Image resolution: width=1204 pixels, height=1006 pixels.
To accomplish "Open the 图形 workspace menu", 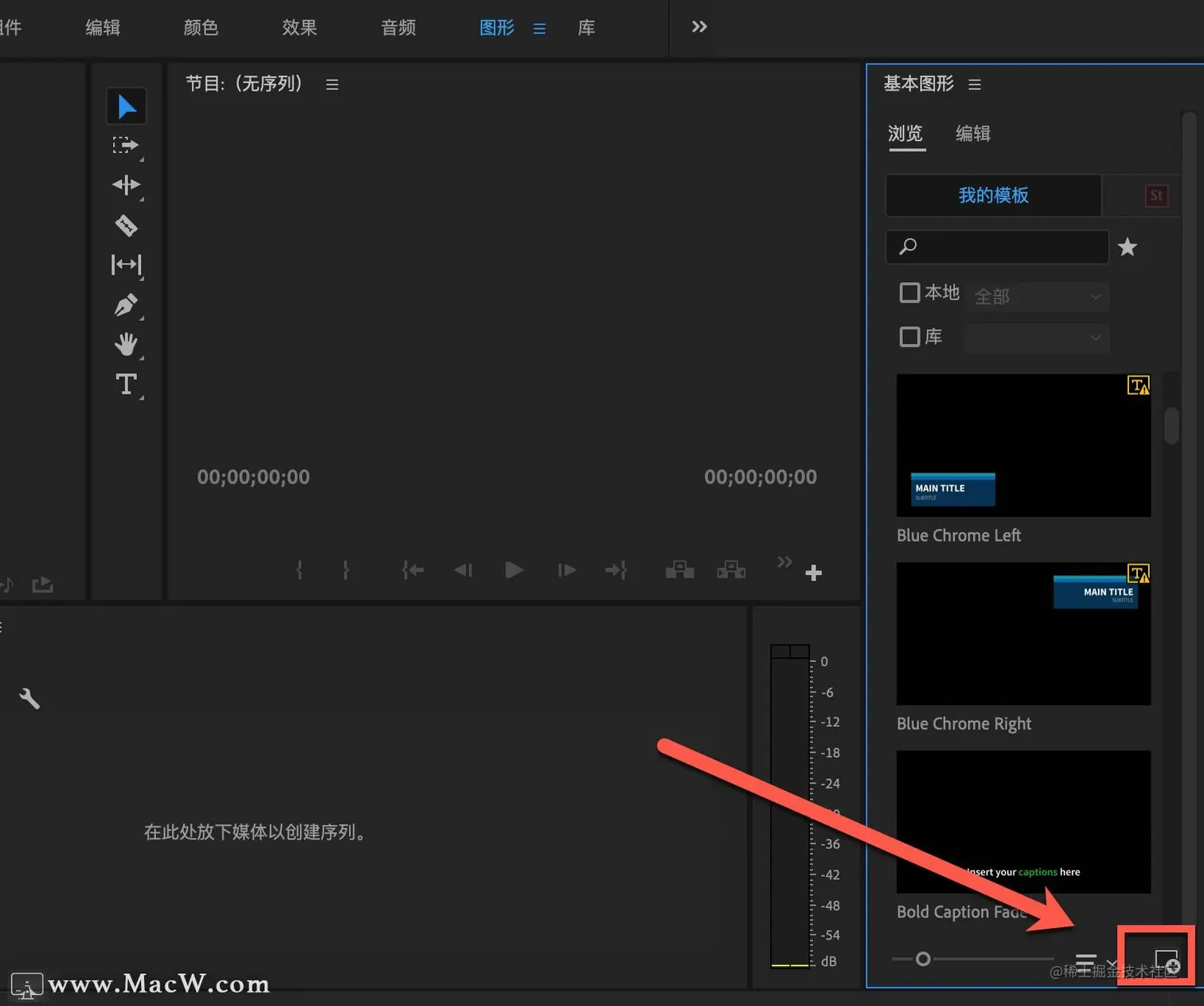I will [x=539, y=29].
